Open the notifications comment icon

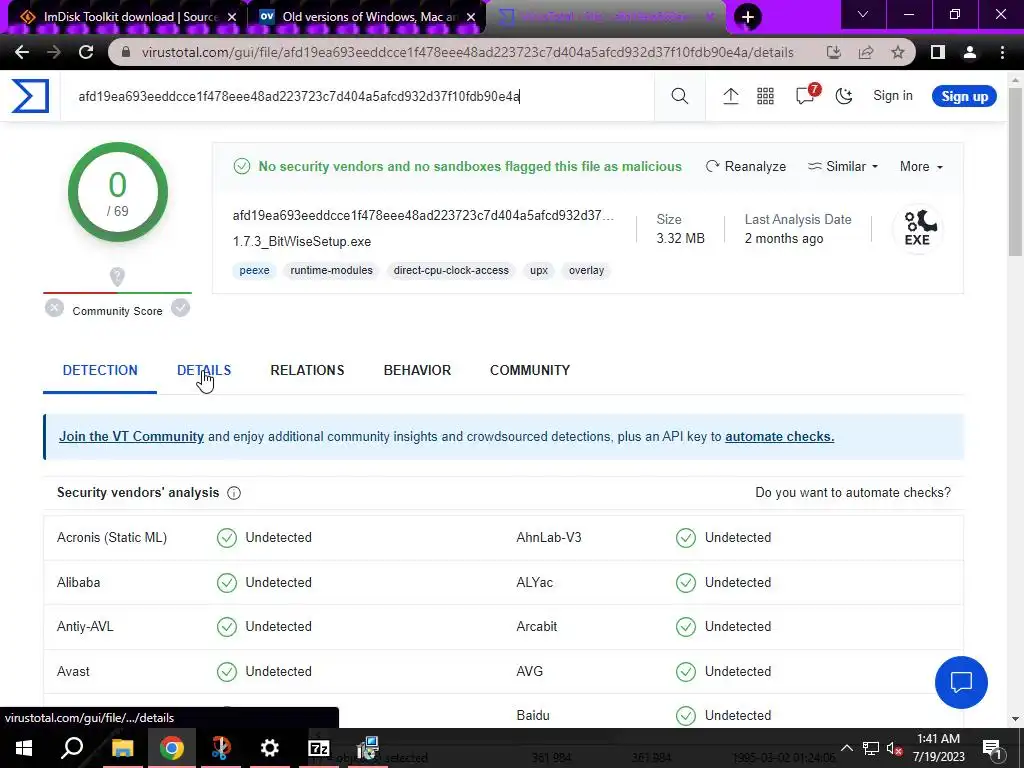pos(806,95)
